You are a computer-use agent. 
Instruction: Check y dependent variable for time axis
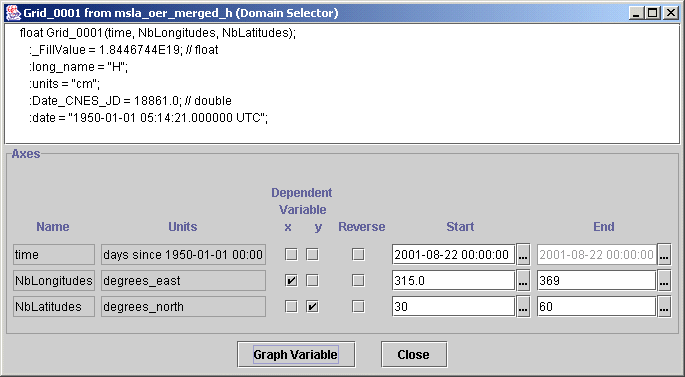pos(312,254)
